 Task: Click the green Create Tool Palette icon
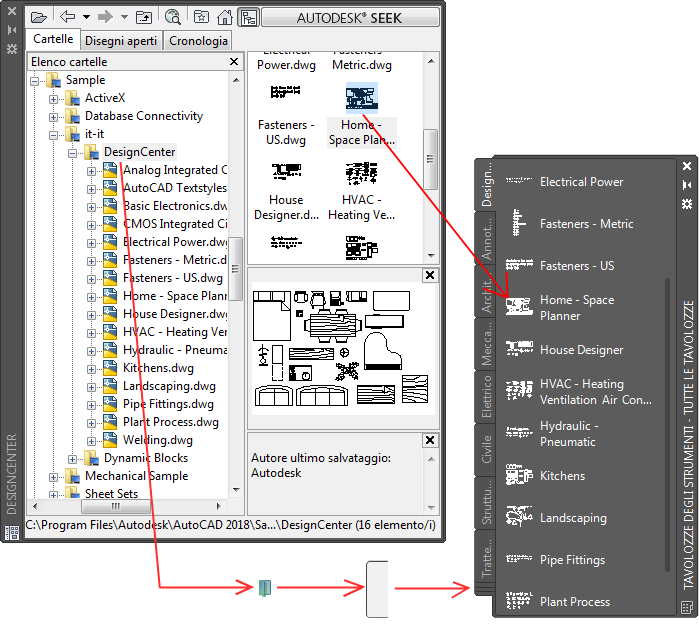[265, 588]
